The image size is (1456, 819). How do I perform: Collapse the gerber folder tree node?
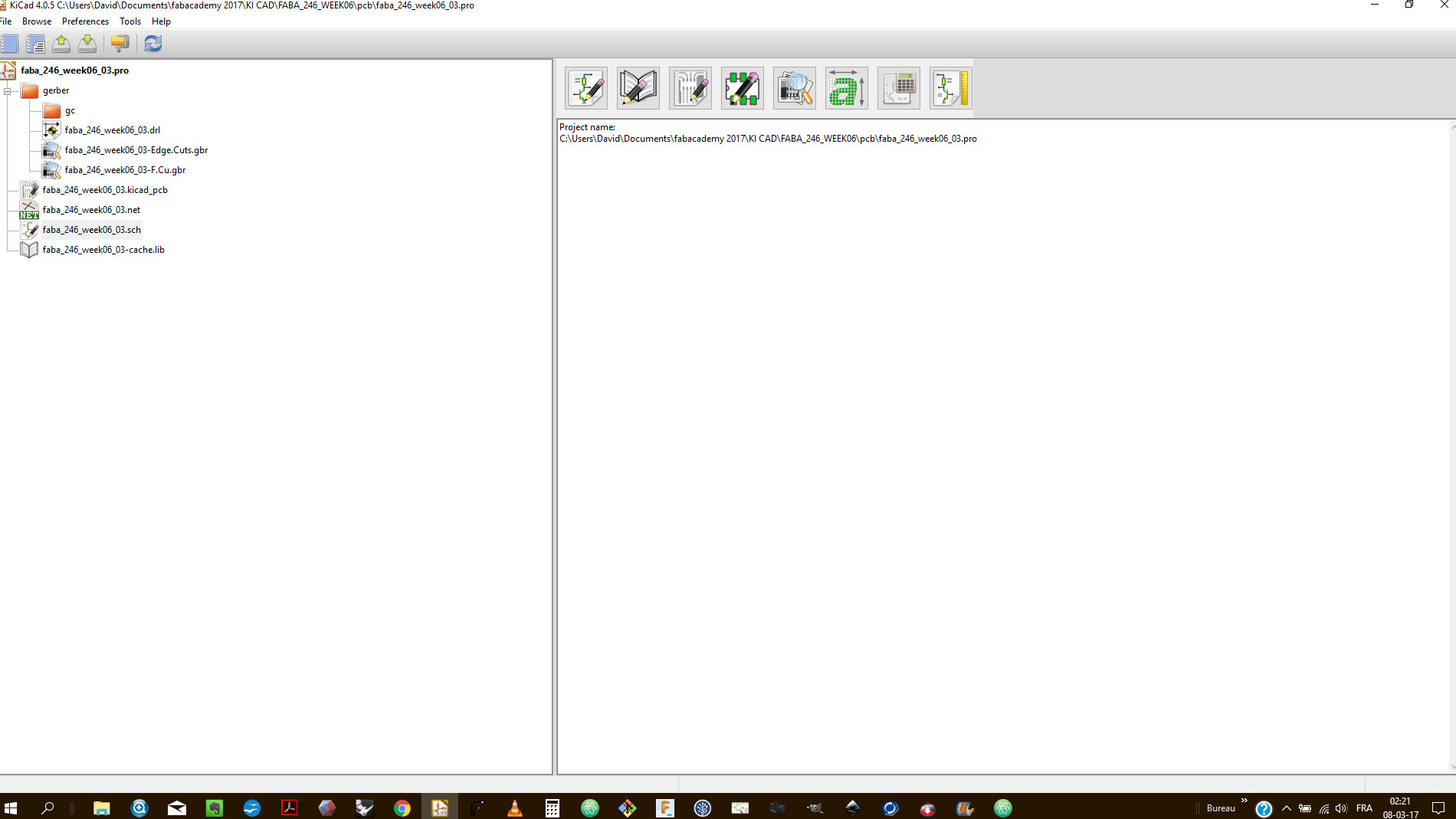pyautogui.click(x=8, y=91)
